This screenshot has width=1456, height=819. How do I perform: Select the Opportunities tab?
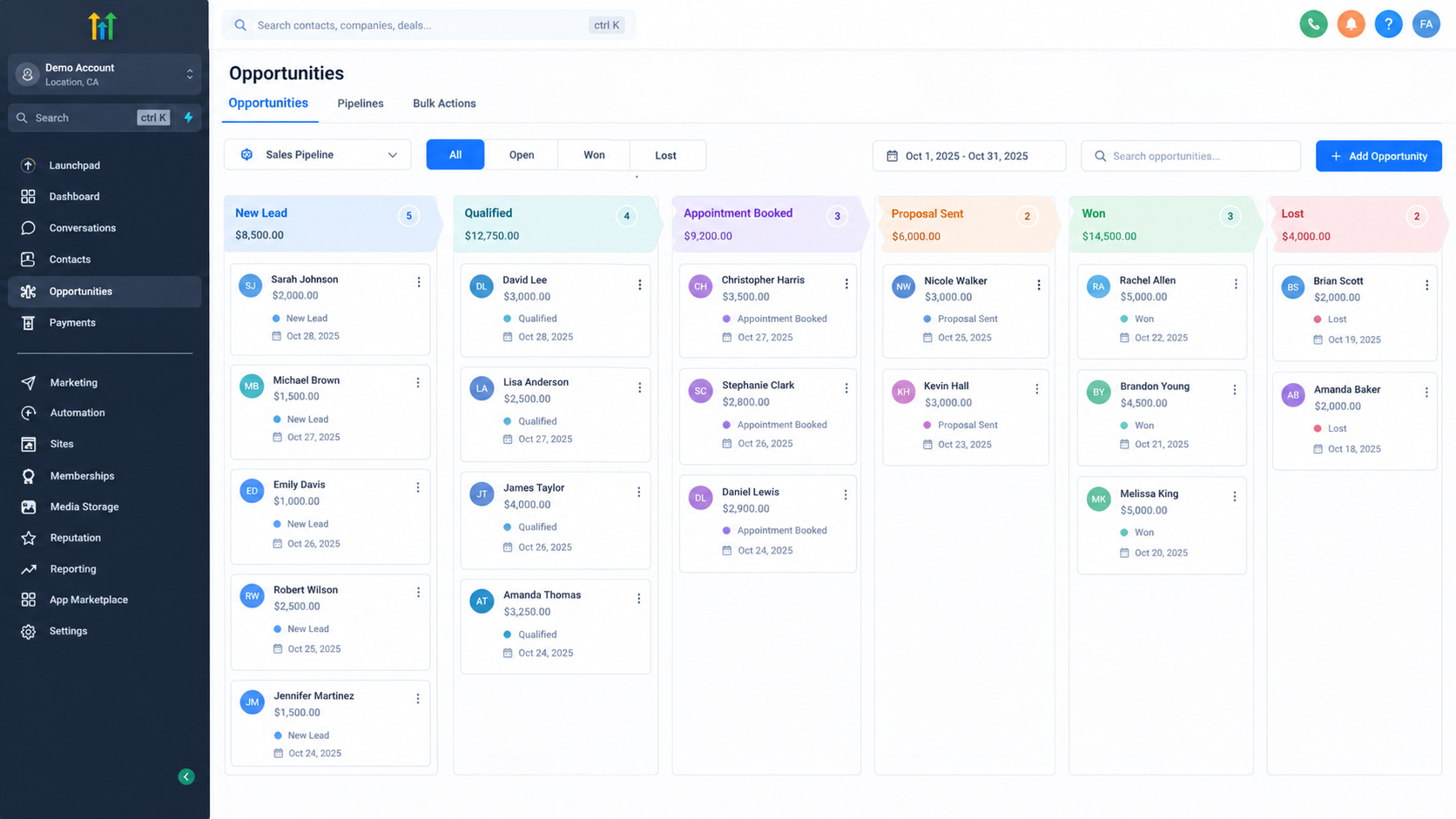coord(268,103)
